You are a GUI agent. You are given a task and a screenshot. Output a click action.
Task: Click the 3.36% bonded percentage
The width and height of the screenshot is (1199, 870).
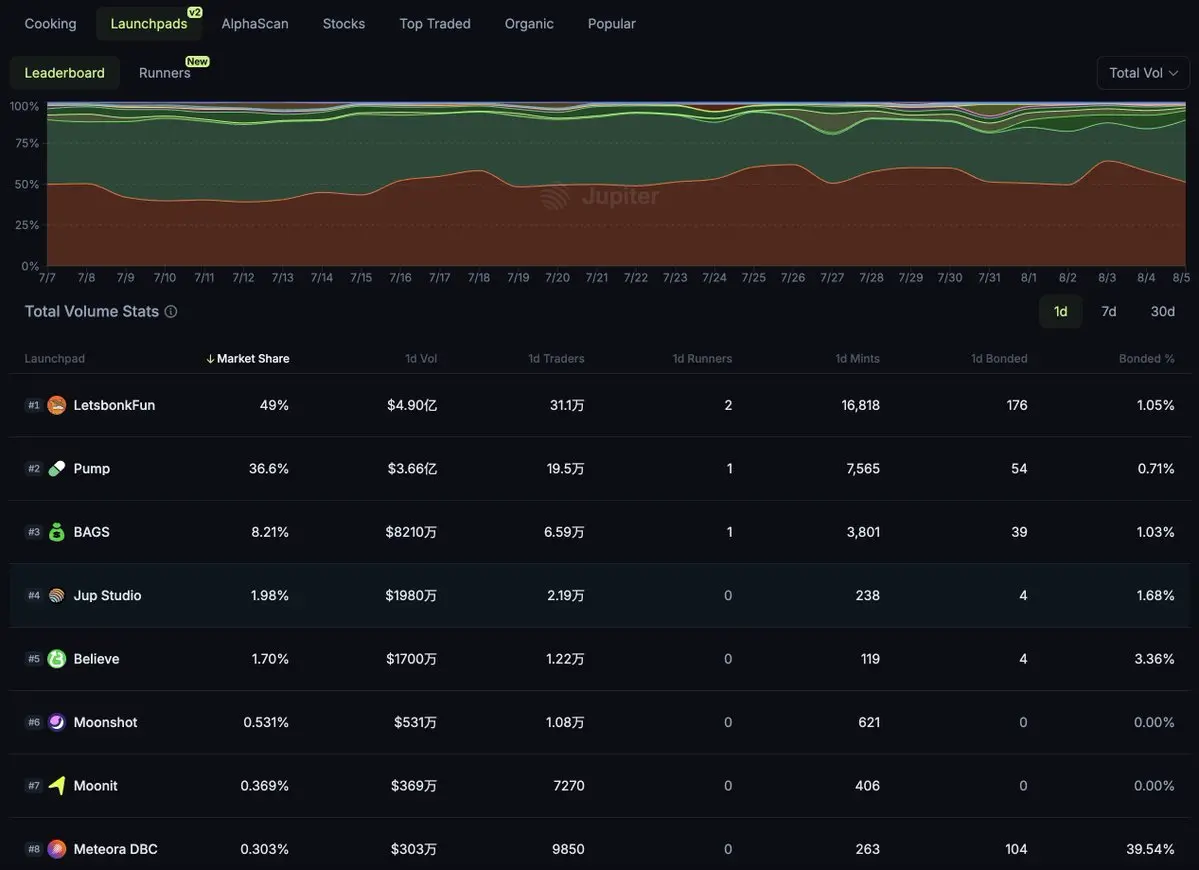[1155, 659]
